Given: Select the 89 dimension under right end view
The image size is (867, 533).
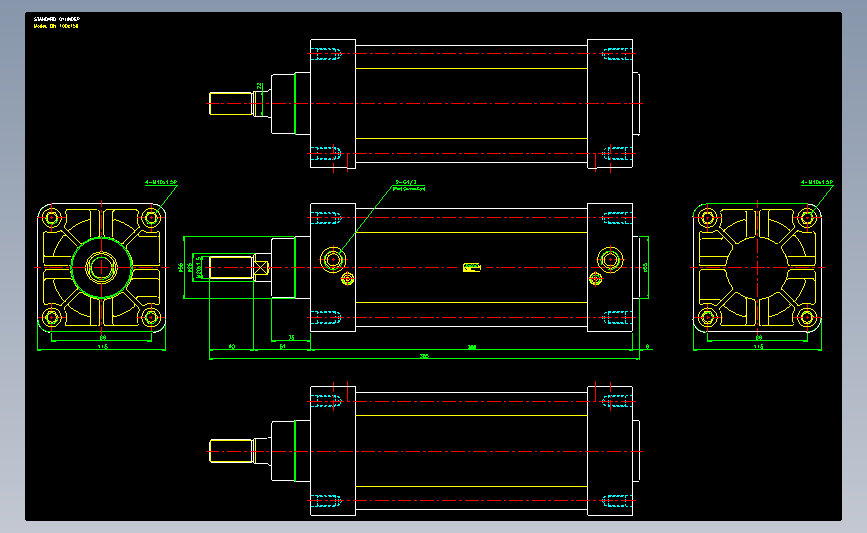Looking at the screenshot, I should point(759,337).
